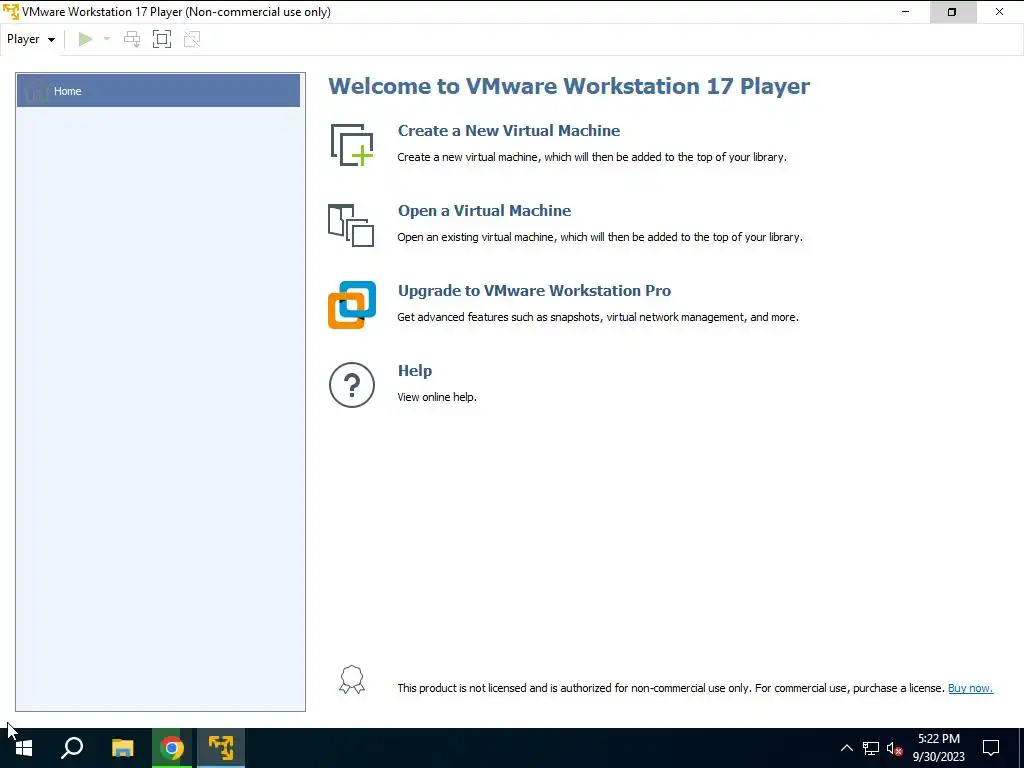Open the Help heading link

point(415,370)
